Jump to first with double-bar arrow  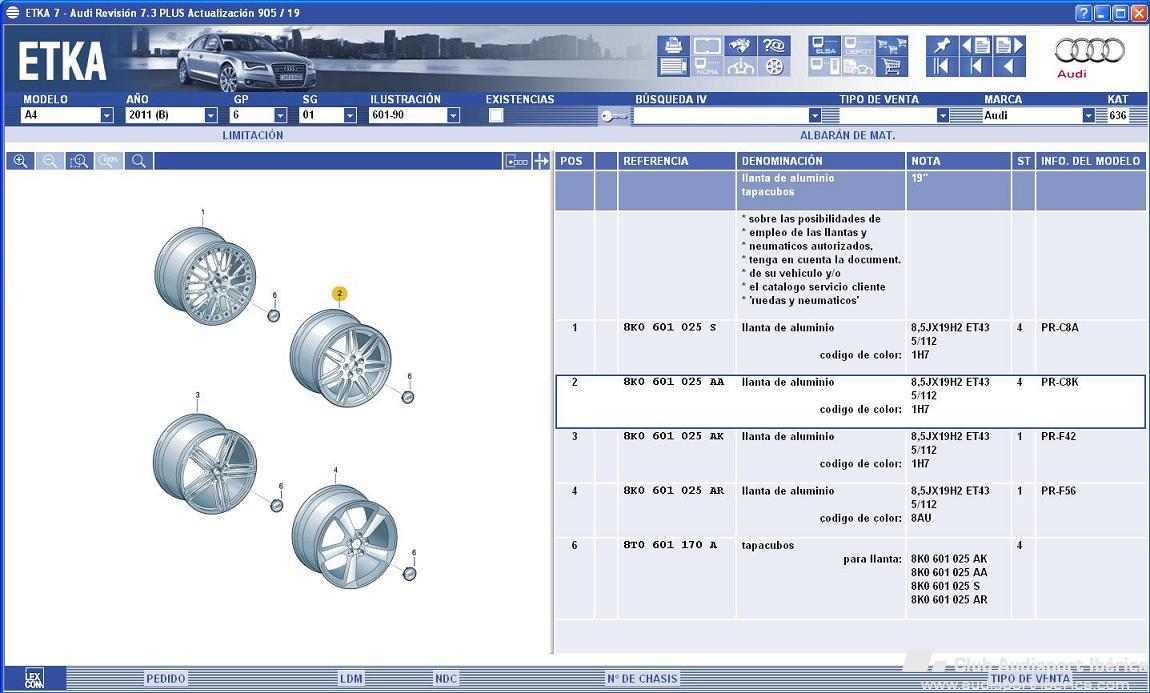(x=942, y=67)
